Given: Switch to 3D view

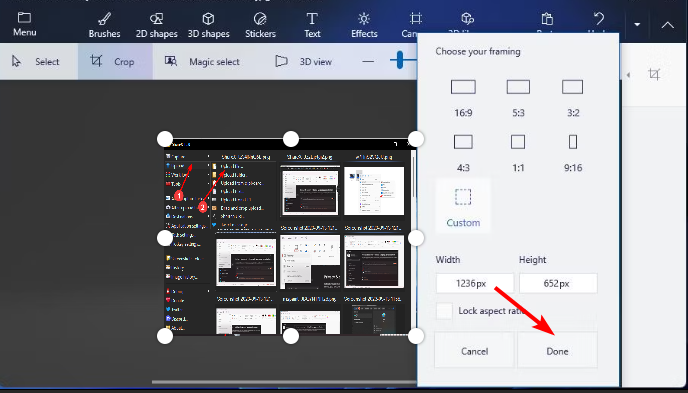Looking at the screenshot, I should tap(303, 61).
